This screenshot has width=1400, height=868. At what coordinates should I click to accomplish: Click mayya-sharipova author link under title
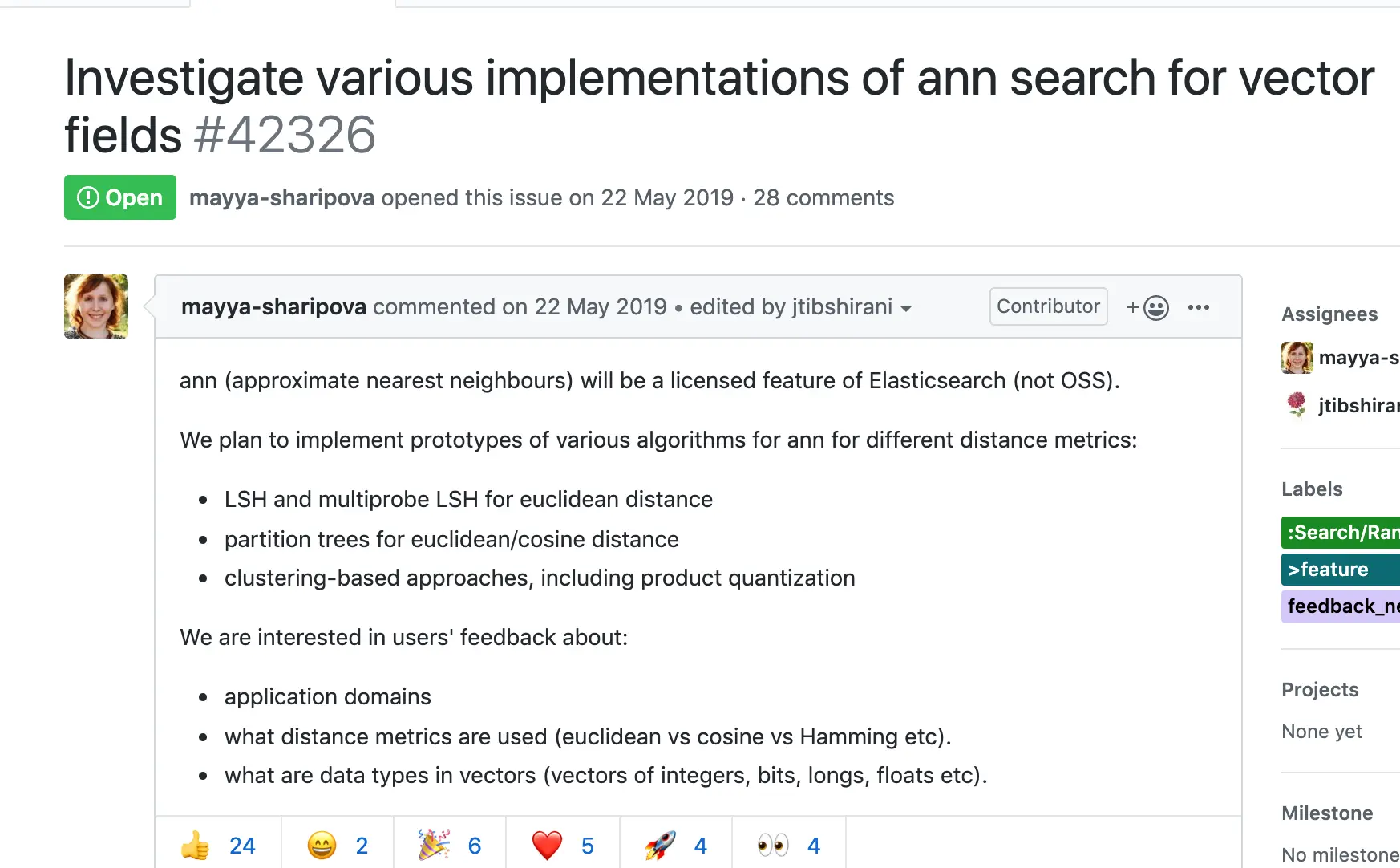coord(281,197)
